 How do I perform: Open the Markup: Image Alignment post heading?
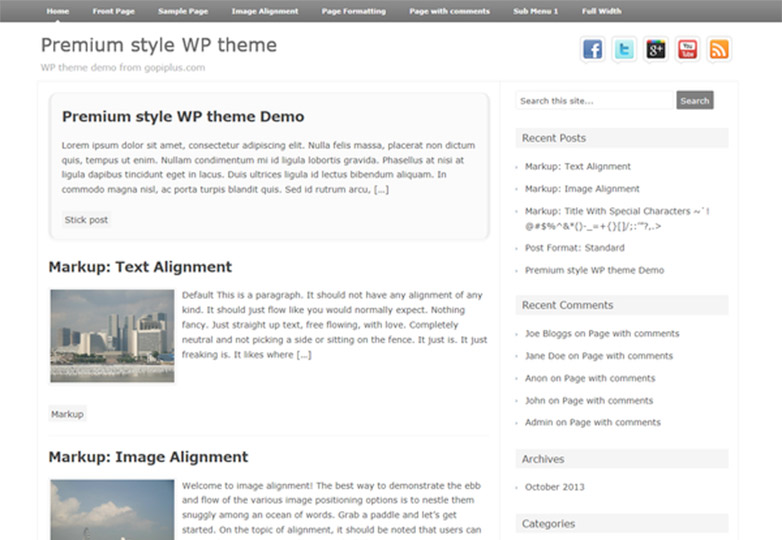(x=148, y=457)
